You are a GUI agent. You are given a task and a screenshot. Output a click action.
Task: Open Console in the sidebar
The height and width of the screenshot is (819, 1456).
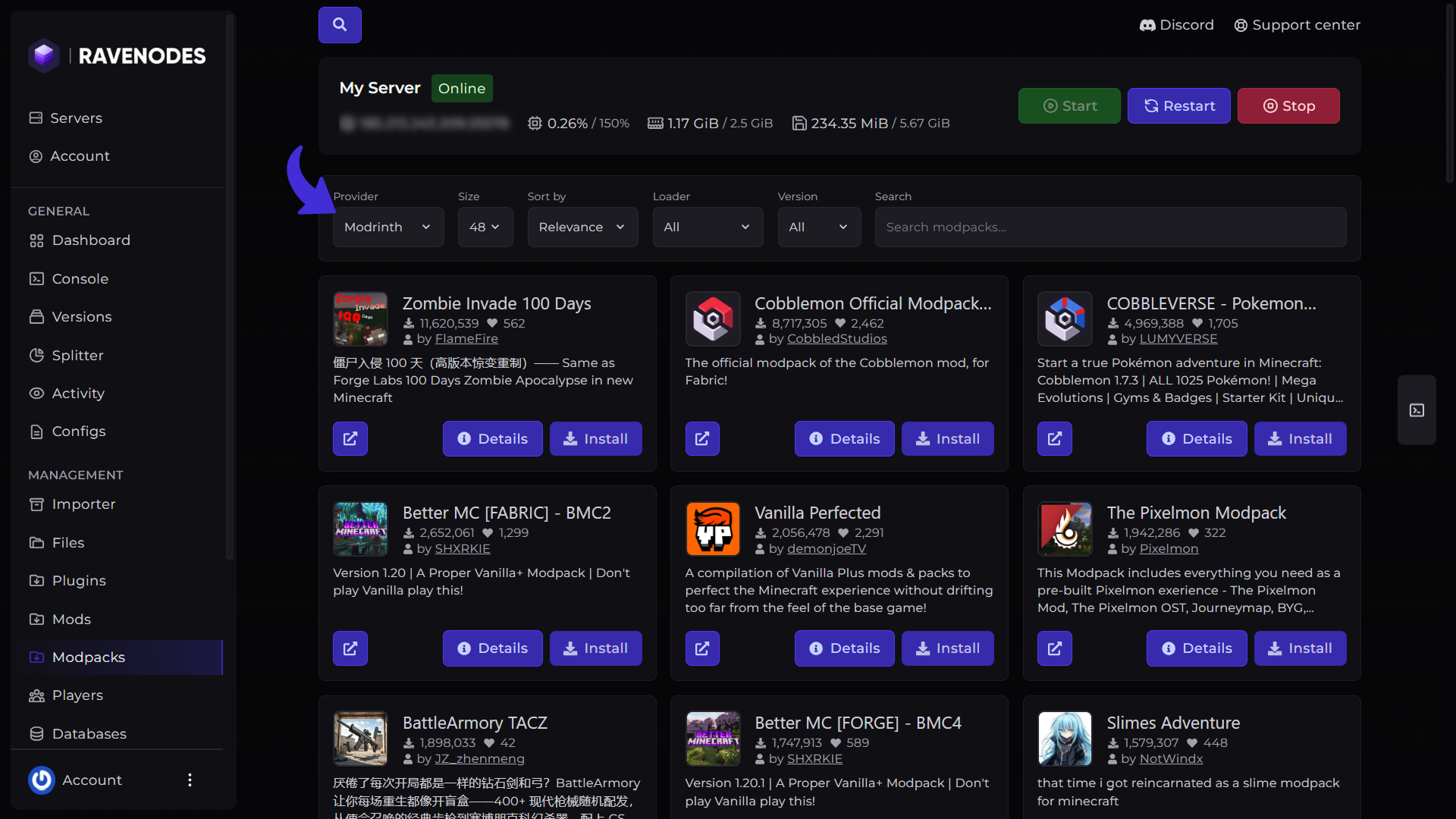click(x=80, y=279)
